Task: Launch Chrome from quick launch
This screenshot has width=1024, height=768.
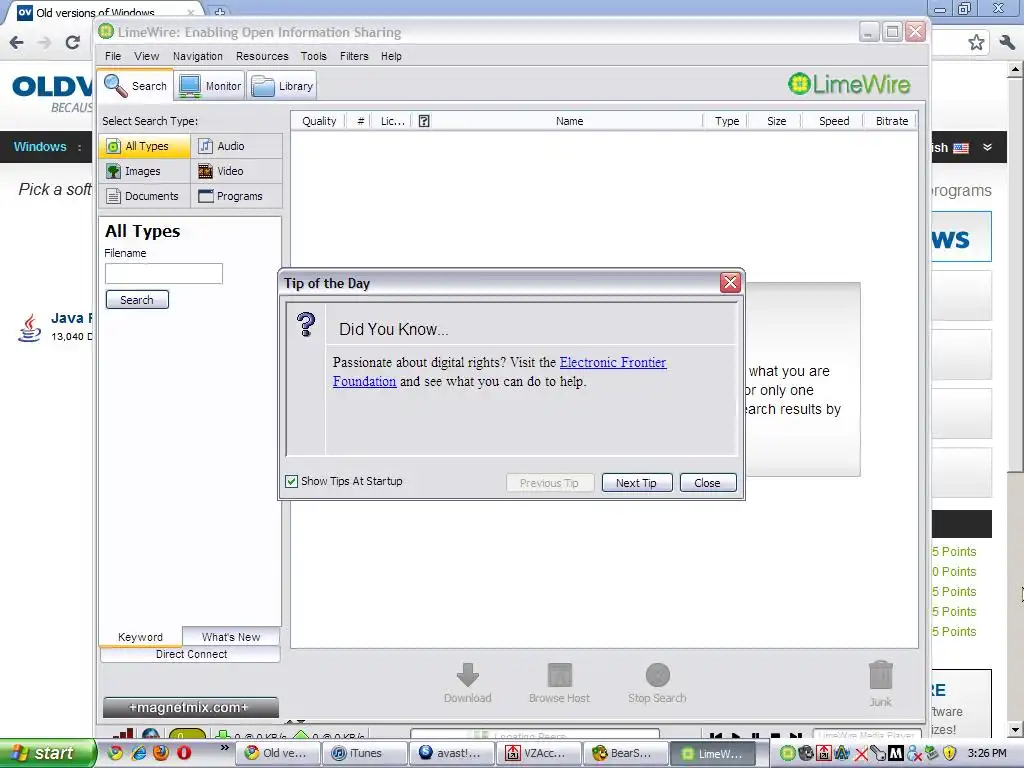Action: point(115,753)
